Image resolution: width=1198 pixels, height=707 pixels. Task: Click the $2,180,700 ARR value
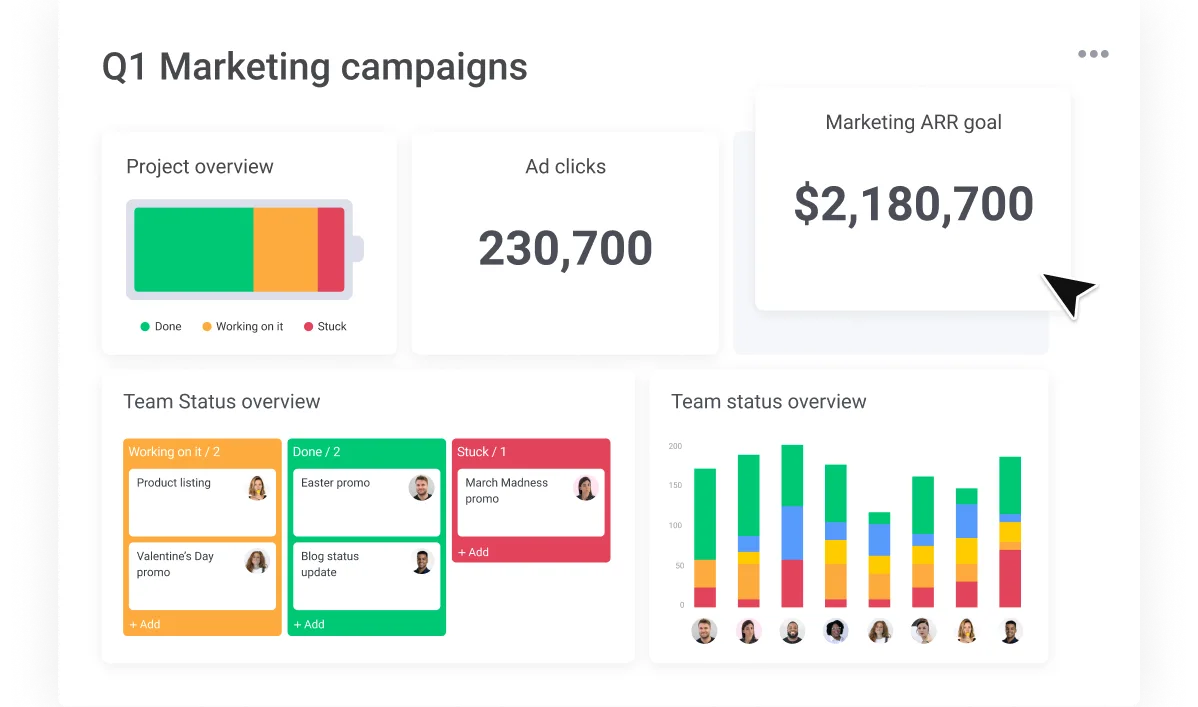[913, 204]
